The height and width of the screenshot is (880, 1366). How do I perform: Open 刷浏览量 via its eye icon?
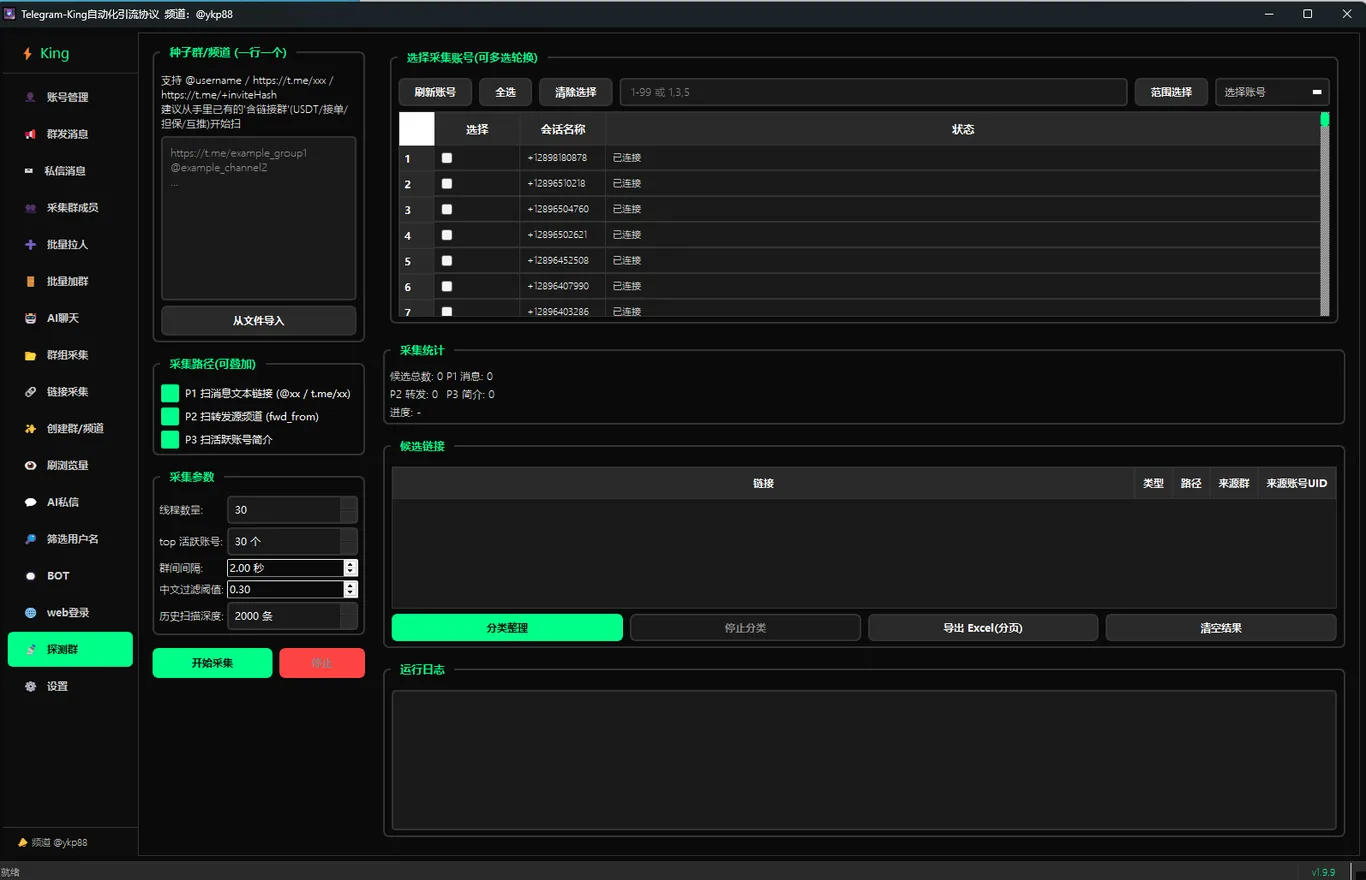coord(30,465)
